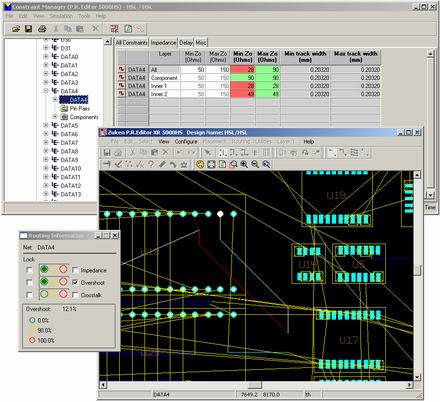Switch to the All Constraints tab
Screen dimensions: 440x402
(x=131, y=43)
